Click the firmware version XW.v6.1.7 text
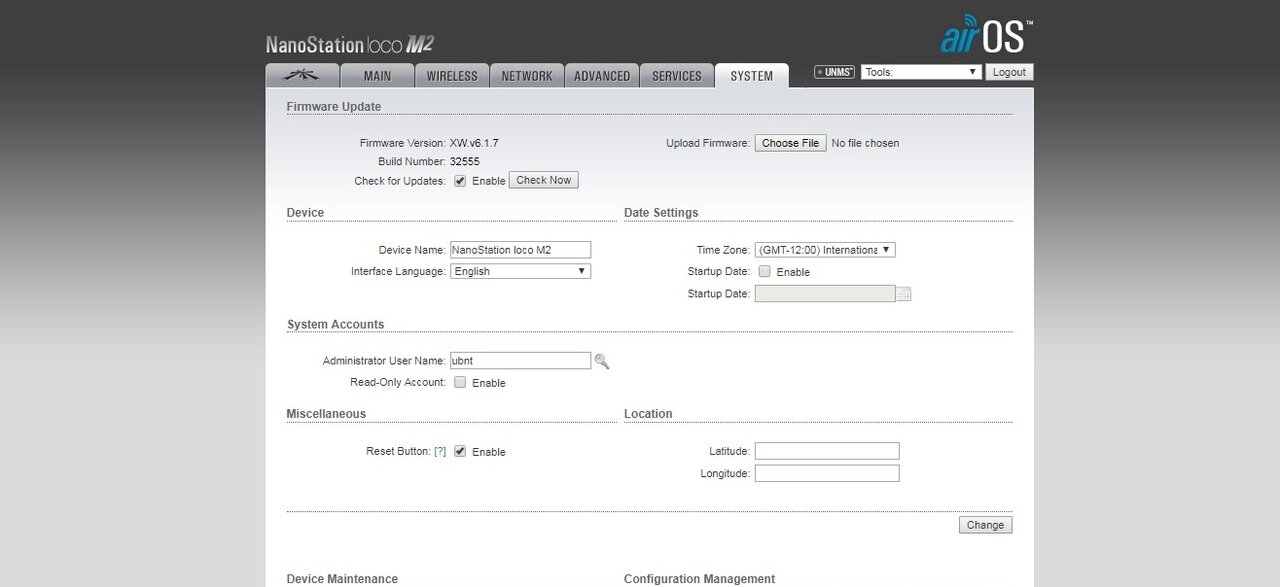This screenshot has width=1280, height=587. pyautogui.click(x=474, y=143)
